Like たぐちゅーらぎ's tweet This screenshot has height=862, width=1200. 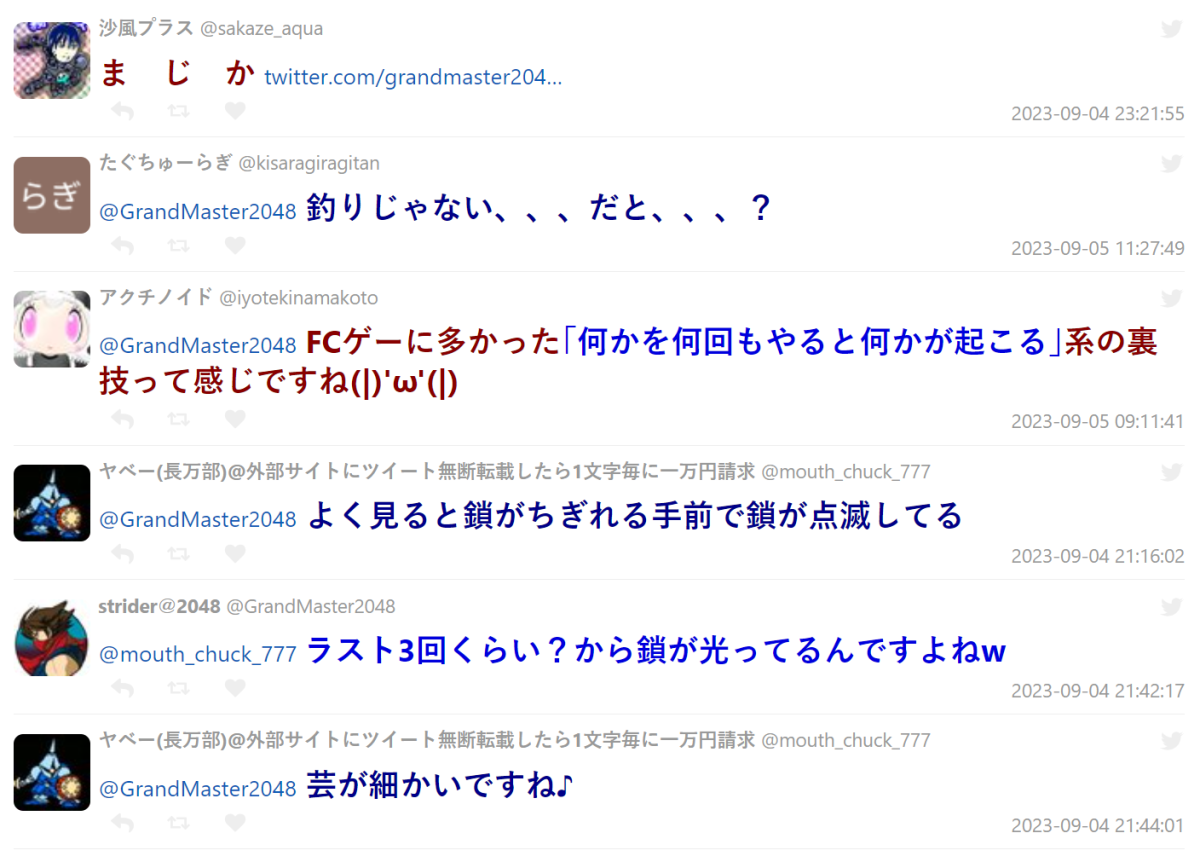235,245
